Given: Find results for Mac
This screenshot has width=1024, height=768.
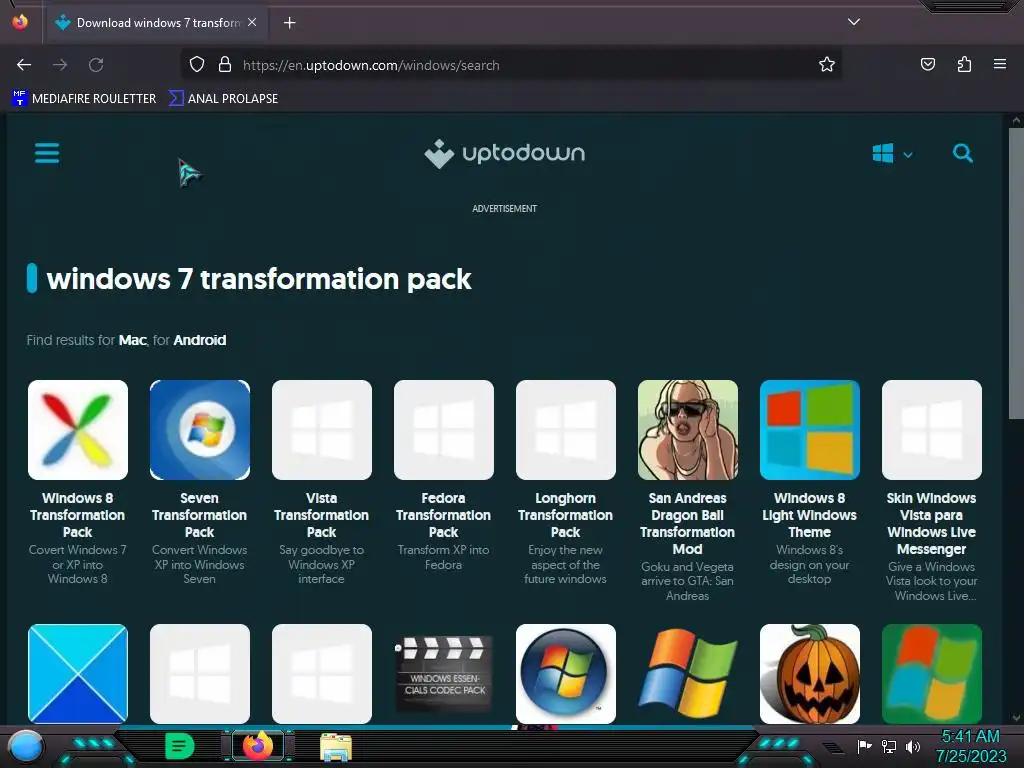Looking at the screenshot, I should coord(133,340).
